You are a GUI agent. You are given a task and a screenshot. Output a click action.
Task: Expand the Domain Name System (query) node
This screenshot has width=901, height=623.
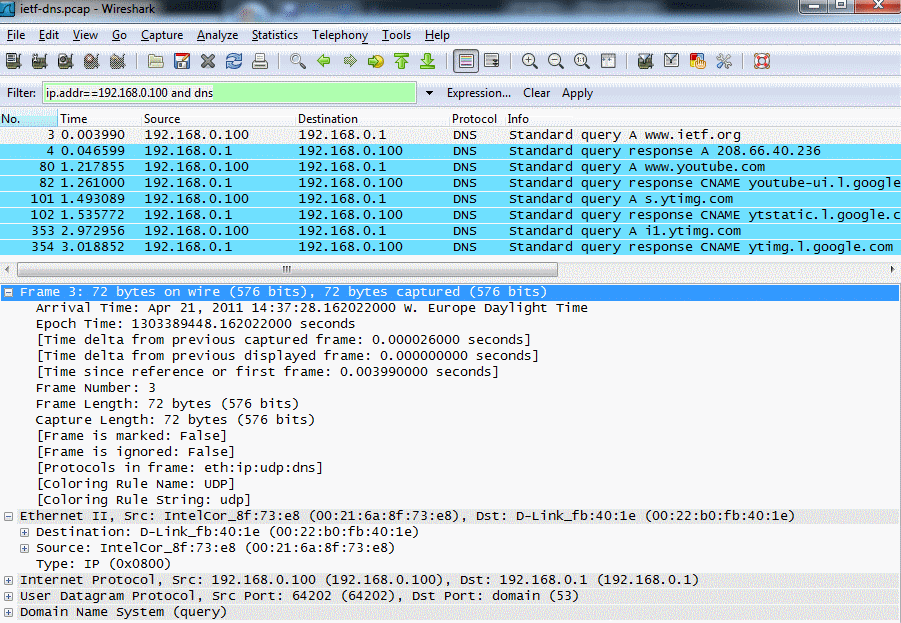[9, 612]
